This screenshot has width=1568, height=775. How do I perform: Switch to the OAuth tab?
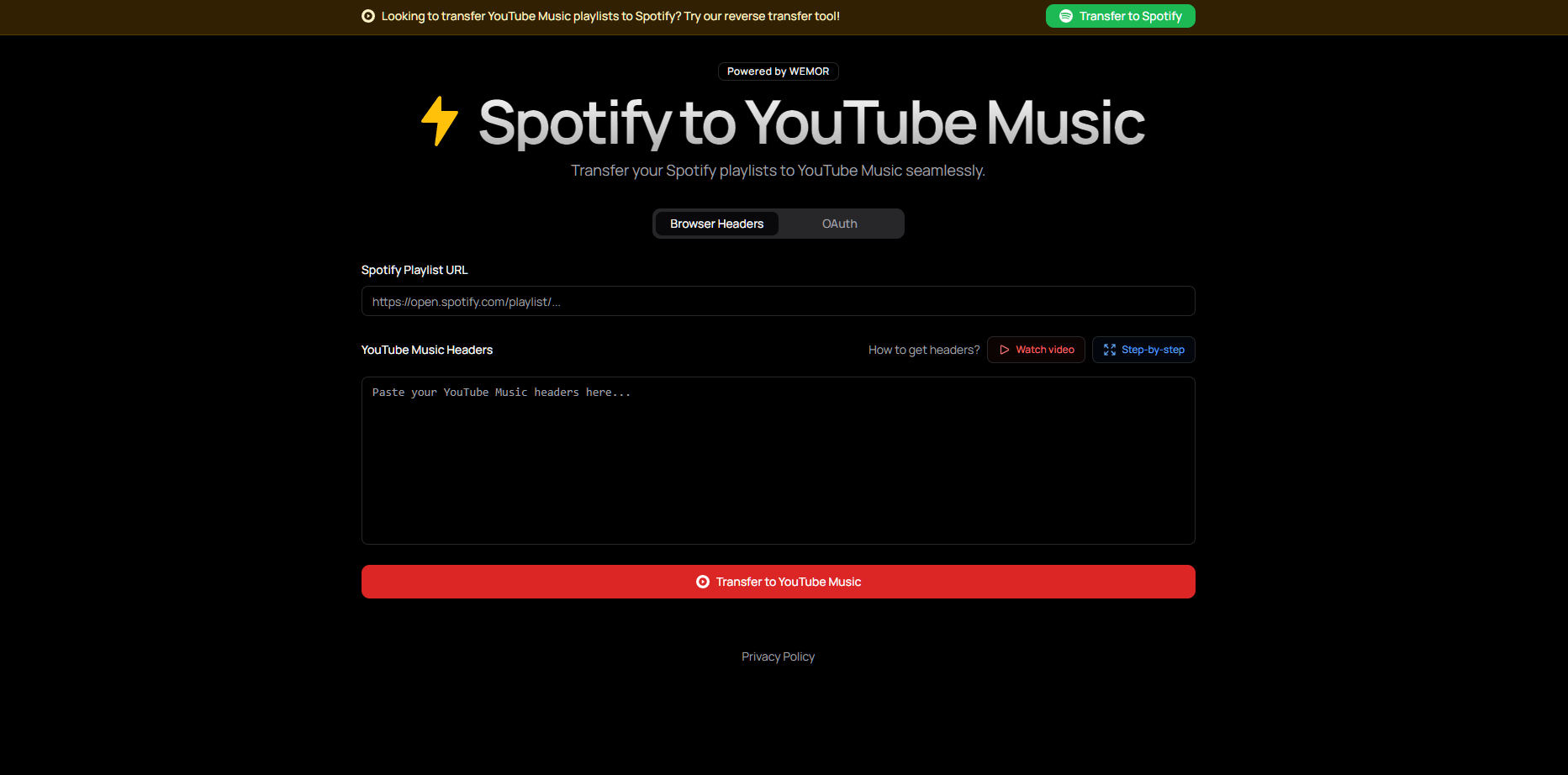tap(840, 224)
